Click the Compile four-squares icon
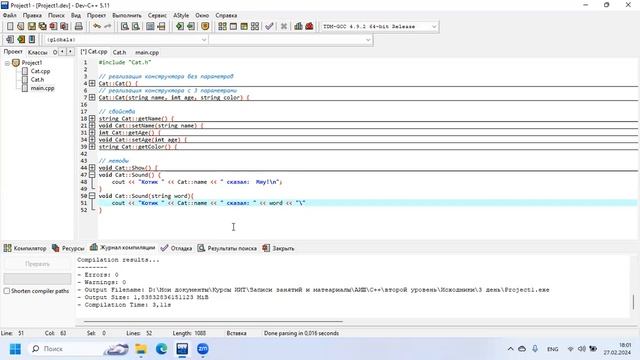This screenshot has width=640, height=360. (222, 27)
